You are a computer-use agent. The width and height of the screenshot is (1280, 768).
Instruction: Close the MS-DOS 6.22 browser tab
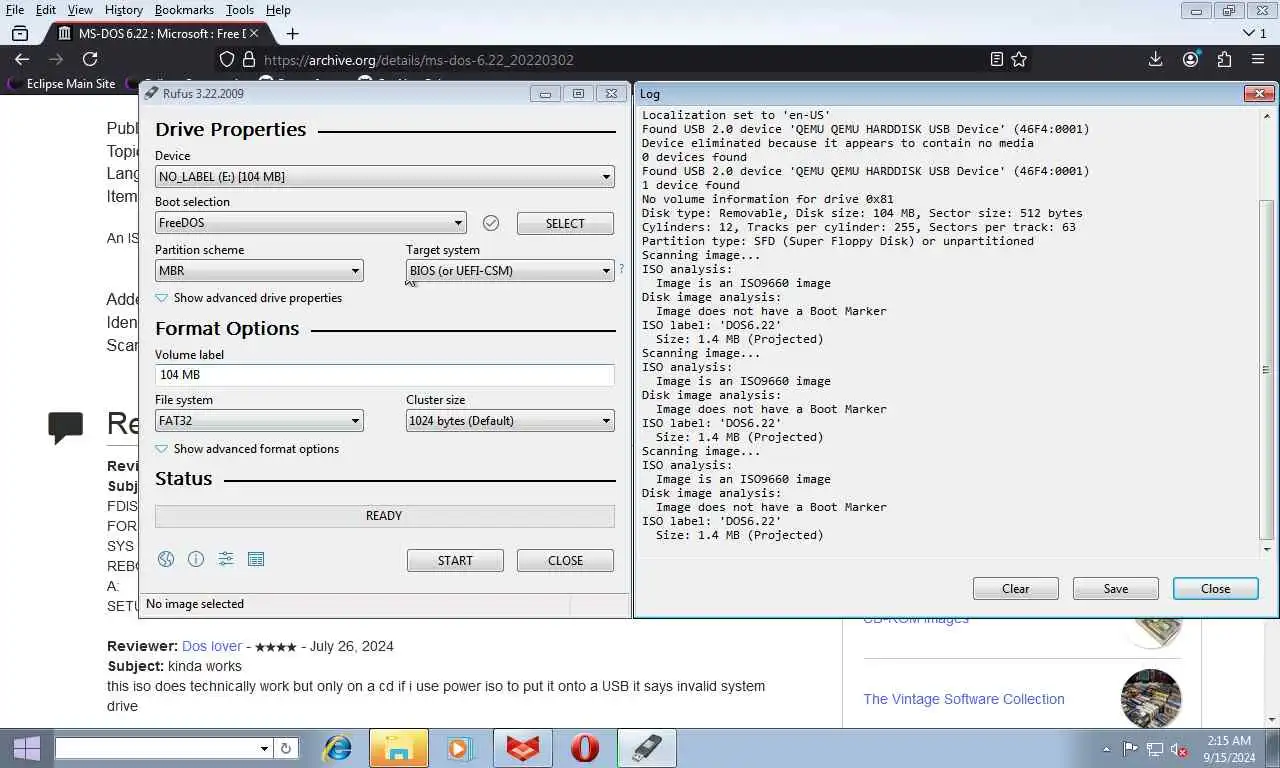coord(254,33)
